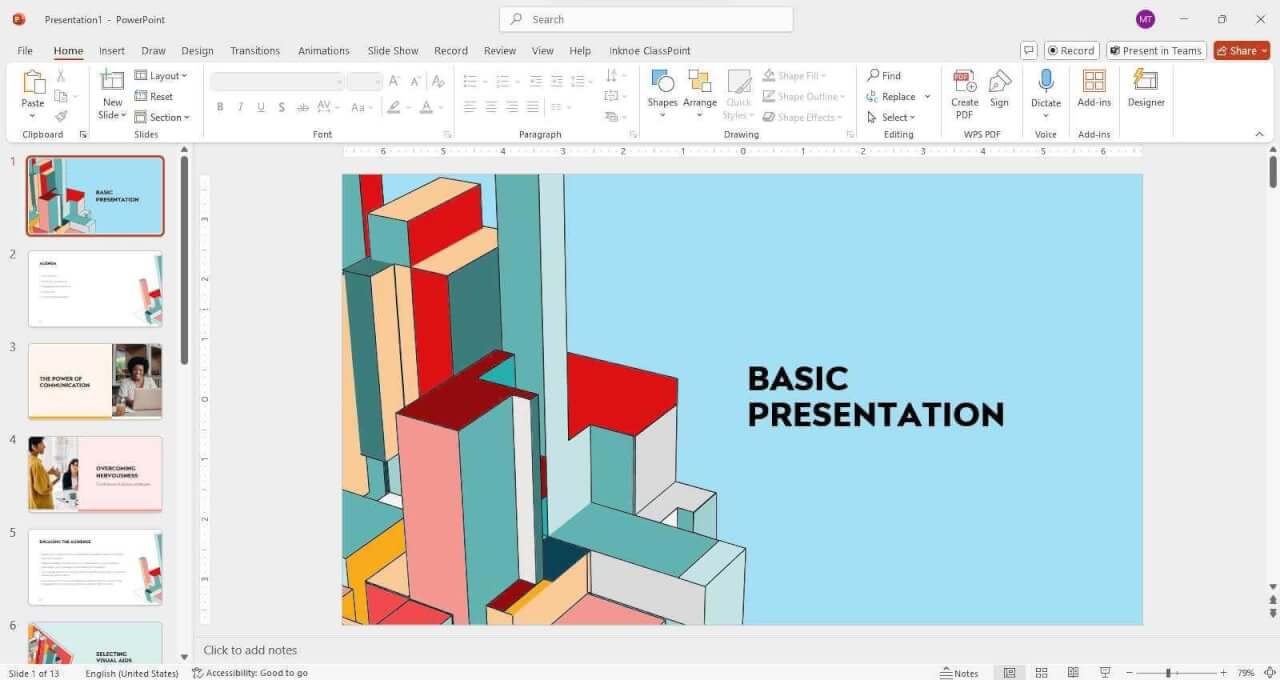Image resolution: width=1280 pixels, height=680 pixels.
Task: Click Accessibility: Good to go status
Action: tap(250, 673)
